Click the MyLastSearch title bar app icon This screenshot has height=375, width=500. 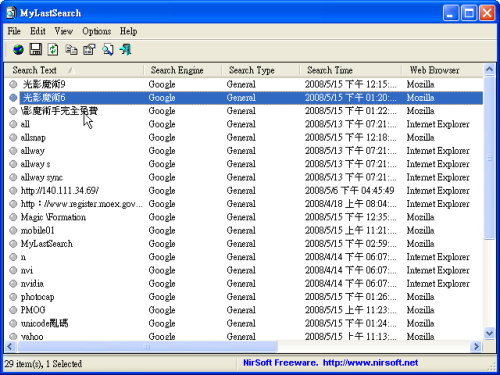click(11, 13)
